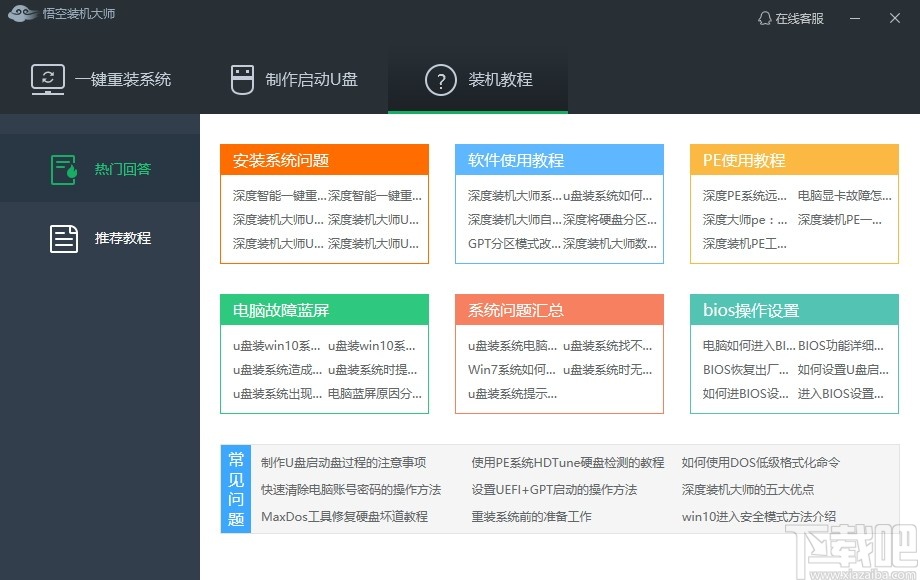The width and height of the screenshot is (920, 580).
Task: Click the question mark icon on 装机教程 tab
Action: point(442,80)
